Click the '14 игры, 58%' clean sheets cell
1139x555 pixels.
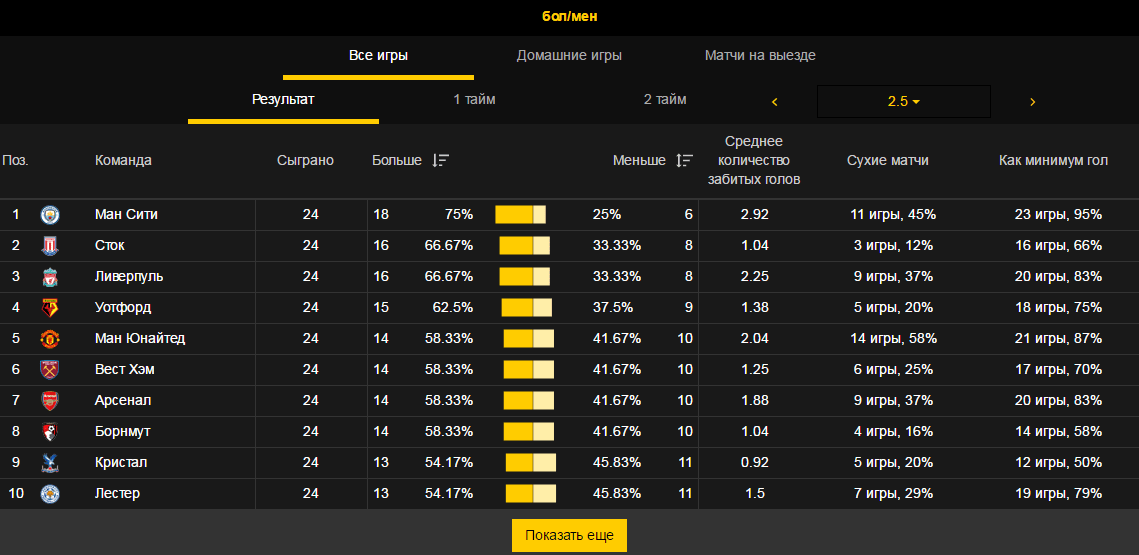coord(893,339)
